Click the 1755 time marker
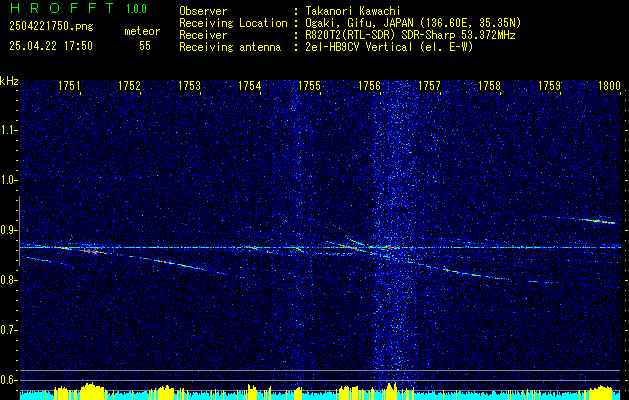The height and width of the screenshot is (400, 629). [310, 85]
